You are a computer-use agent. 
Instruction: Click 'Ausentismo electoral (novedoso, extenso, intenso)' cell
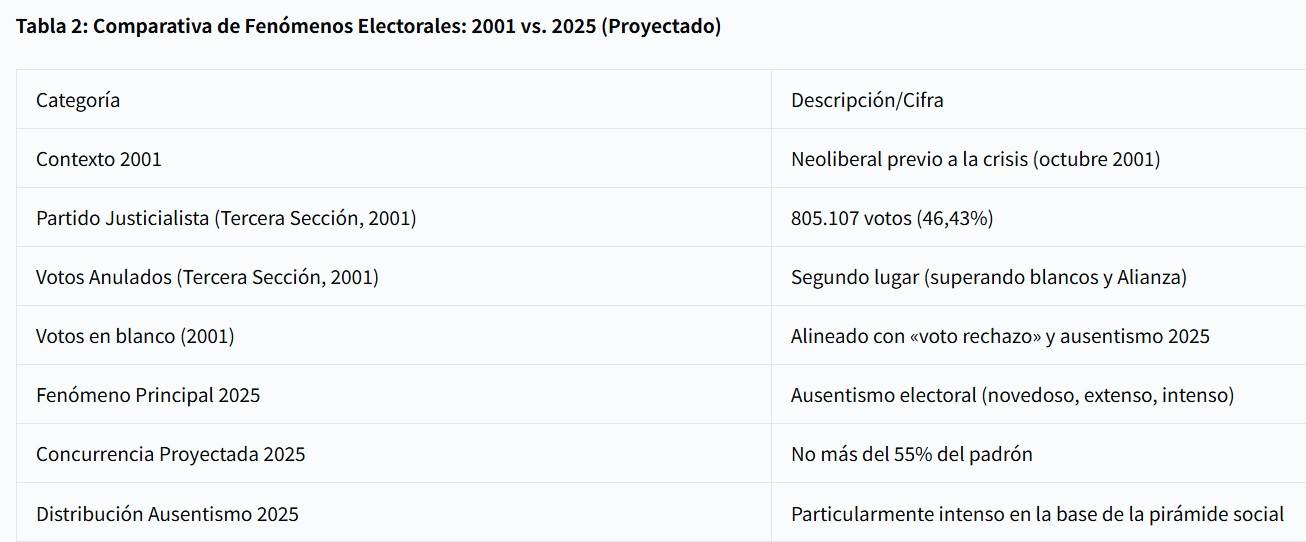click(1038, 395)
